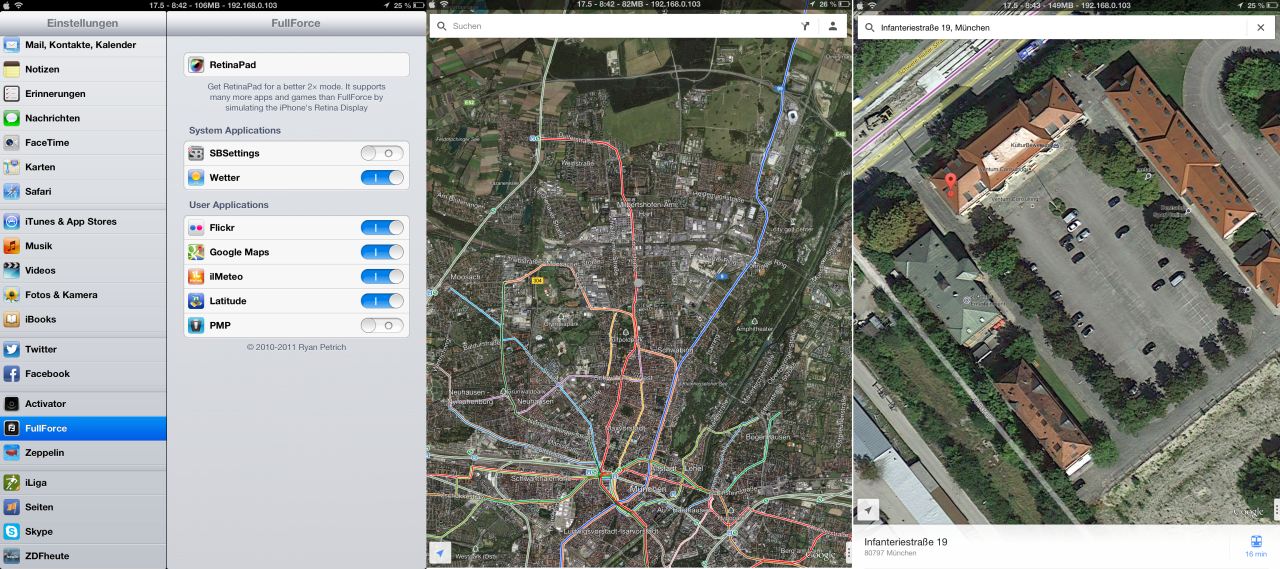Open the Skype settings icon

click(11, 532)
